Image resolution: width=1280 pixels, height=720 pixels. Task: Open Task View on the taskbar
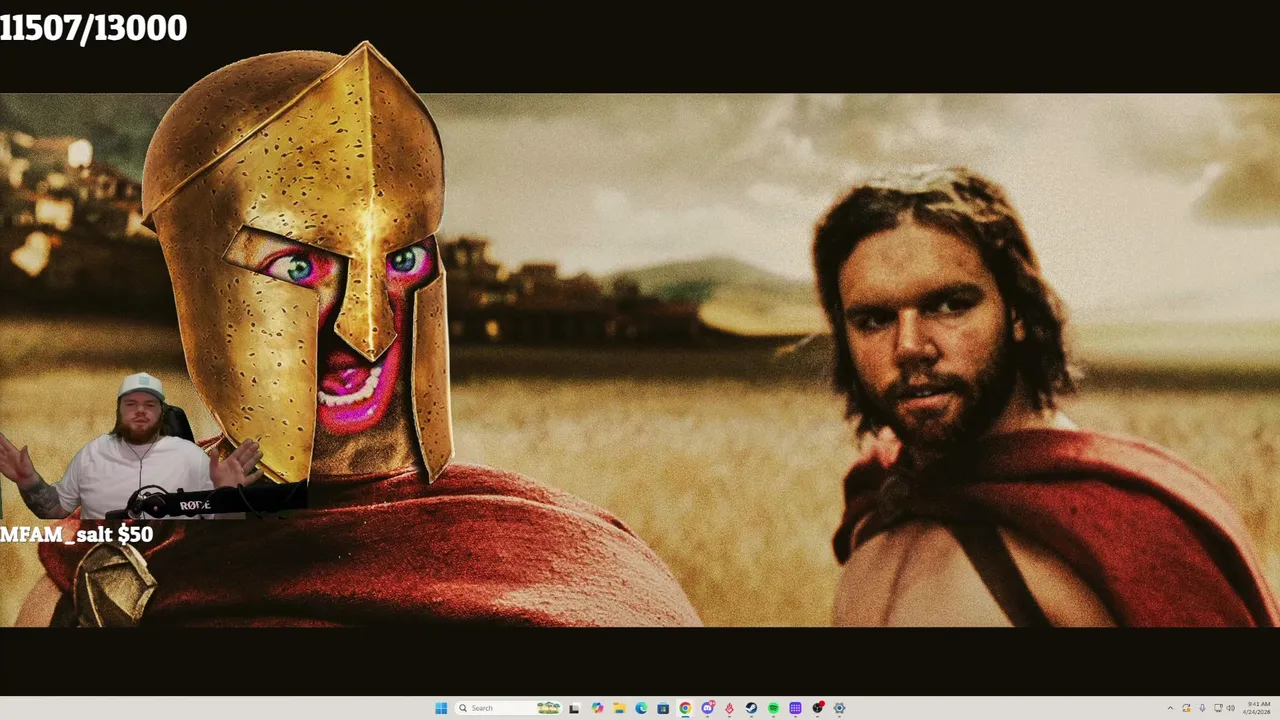tap(574, 708)
